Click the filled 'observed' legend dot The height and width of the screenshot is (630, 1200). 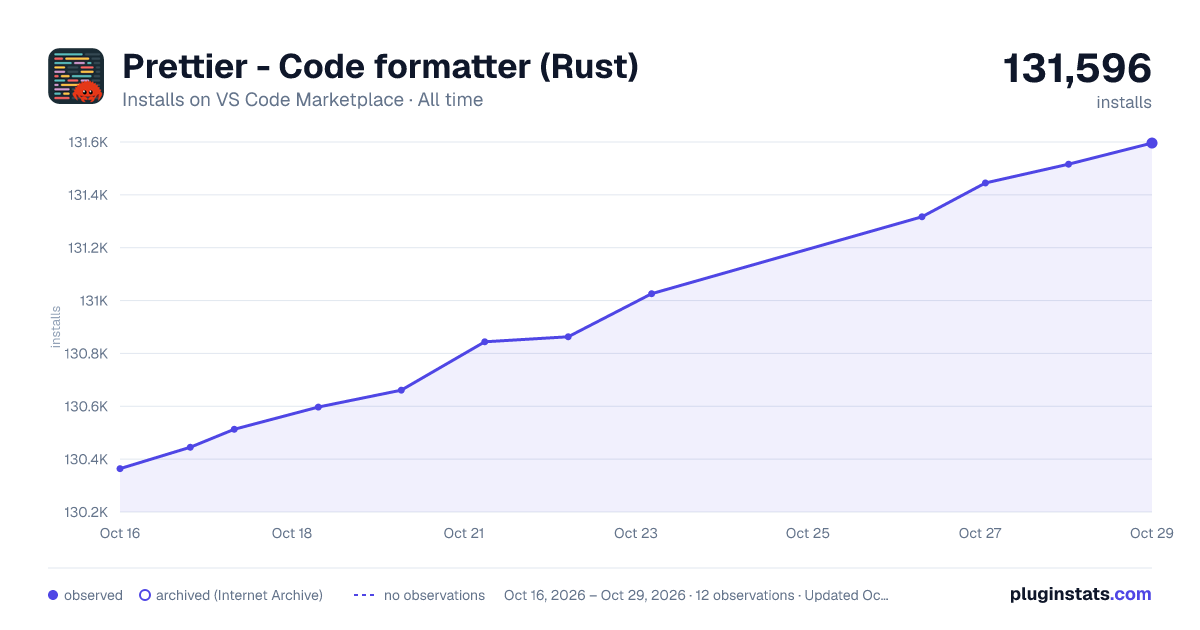pyautogui.click(x=53, y=595)
